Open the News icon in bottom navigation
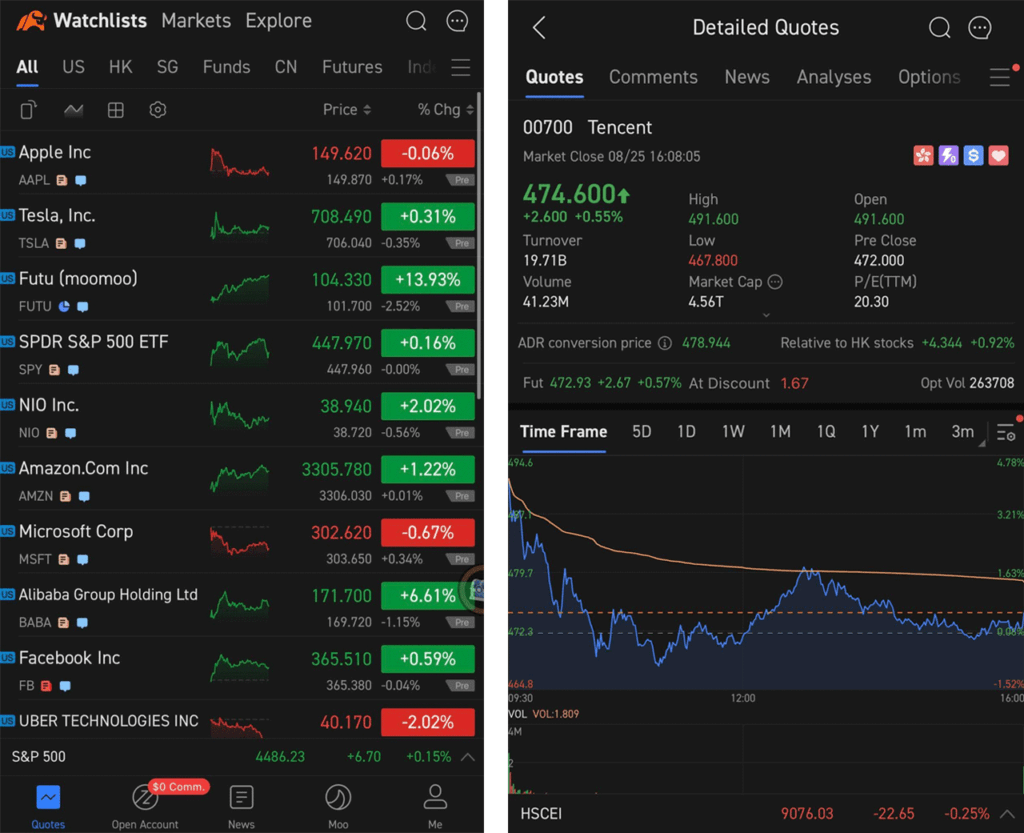1024x833 pixels. [x=241, y=797]
